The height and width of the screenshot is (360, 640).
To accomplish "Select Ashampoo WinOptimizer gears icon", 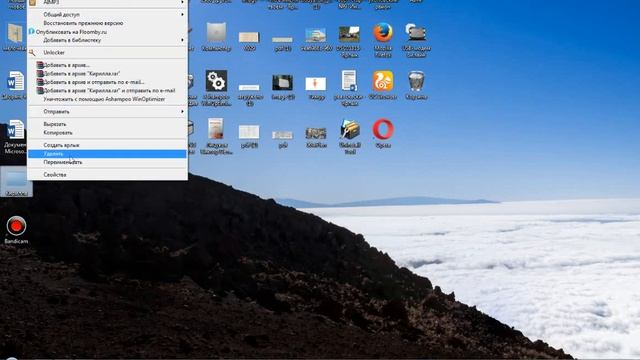I will point(216,81).
